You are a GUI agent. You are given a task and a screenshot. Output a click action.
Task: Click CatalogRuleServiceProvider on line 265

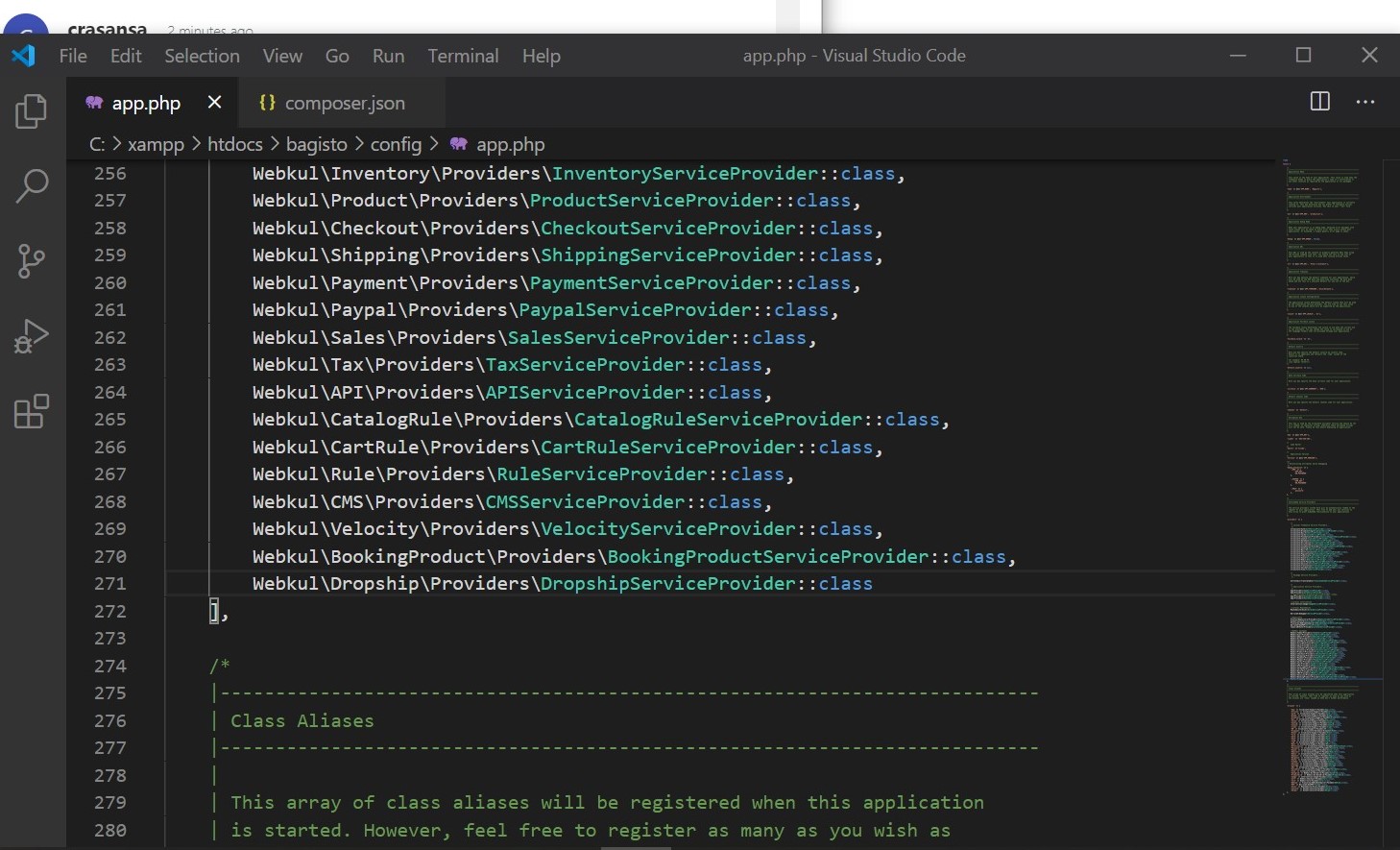tap(718, 419)
